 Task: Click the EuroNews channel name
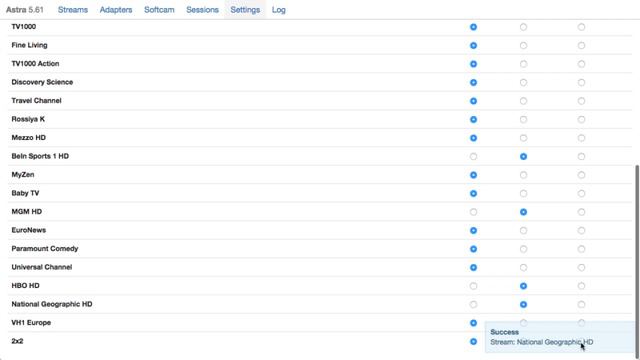[x=29, y=230]
